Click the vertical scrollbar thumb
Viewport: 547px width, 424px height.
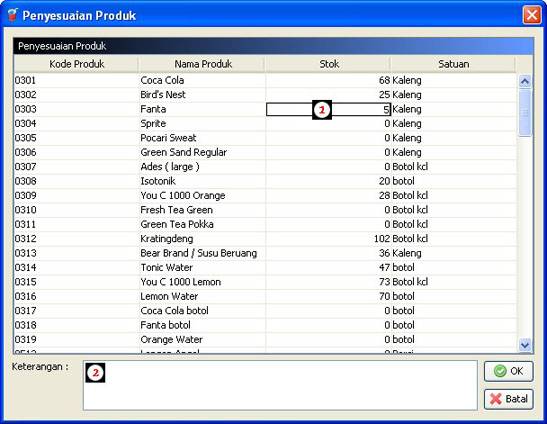point(525,112)
